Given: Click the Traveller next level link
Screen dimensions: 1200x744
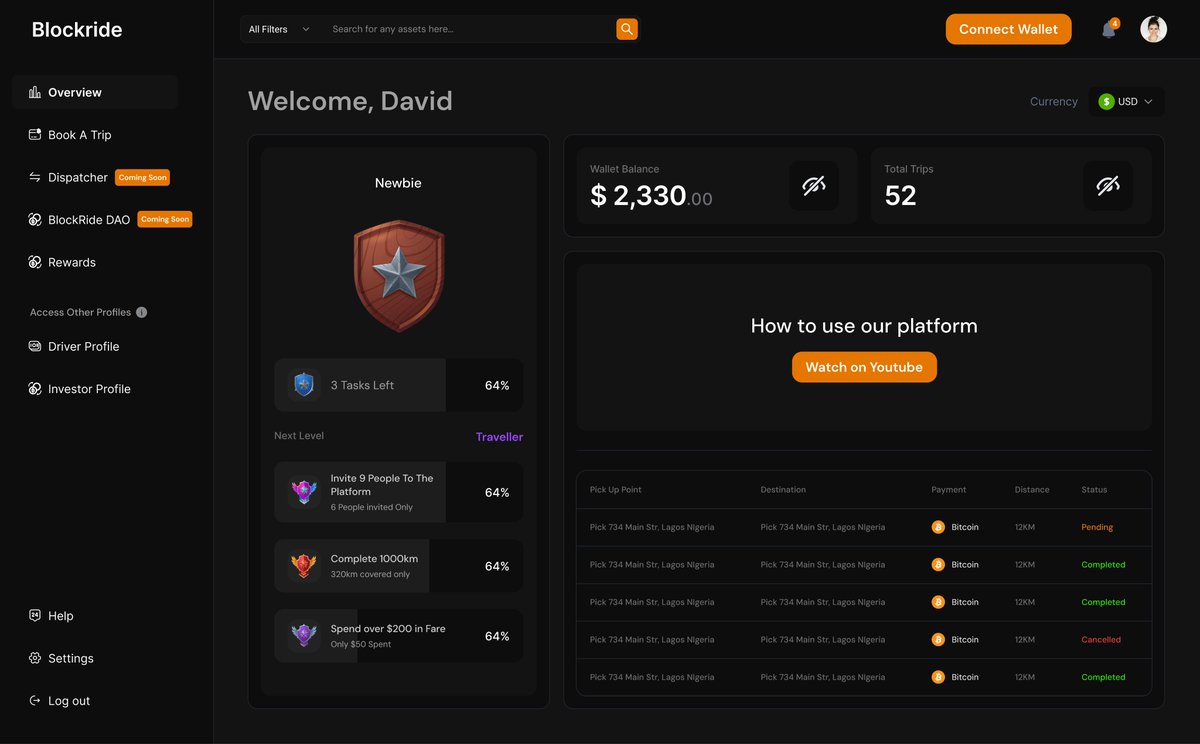Looking at the screenshot, I should pyautogui.click(x=499, y=437).
